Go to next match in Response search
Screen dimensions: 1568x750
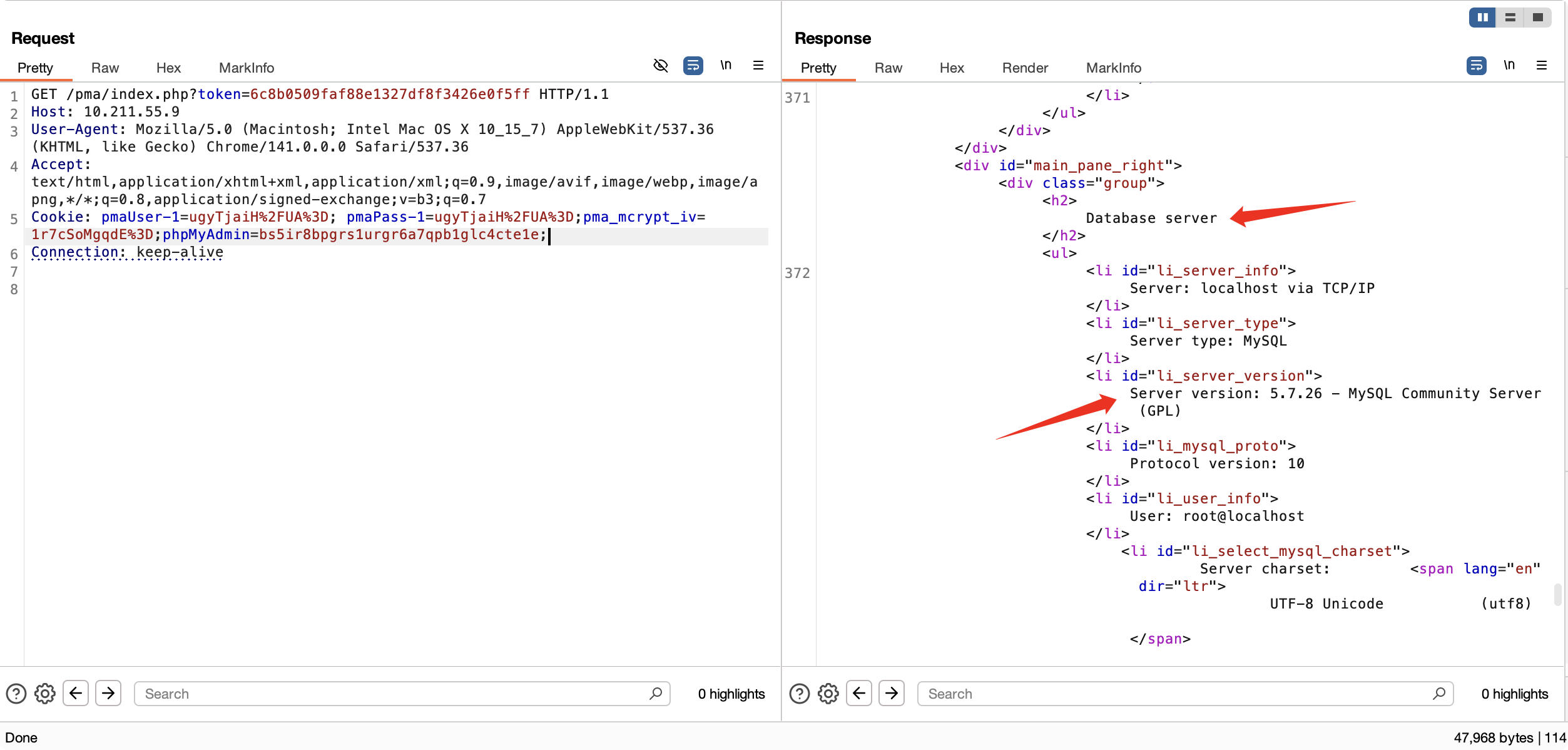click(x=892, y=693)
